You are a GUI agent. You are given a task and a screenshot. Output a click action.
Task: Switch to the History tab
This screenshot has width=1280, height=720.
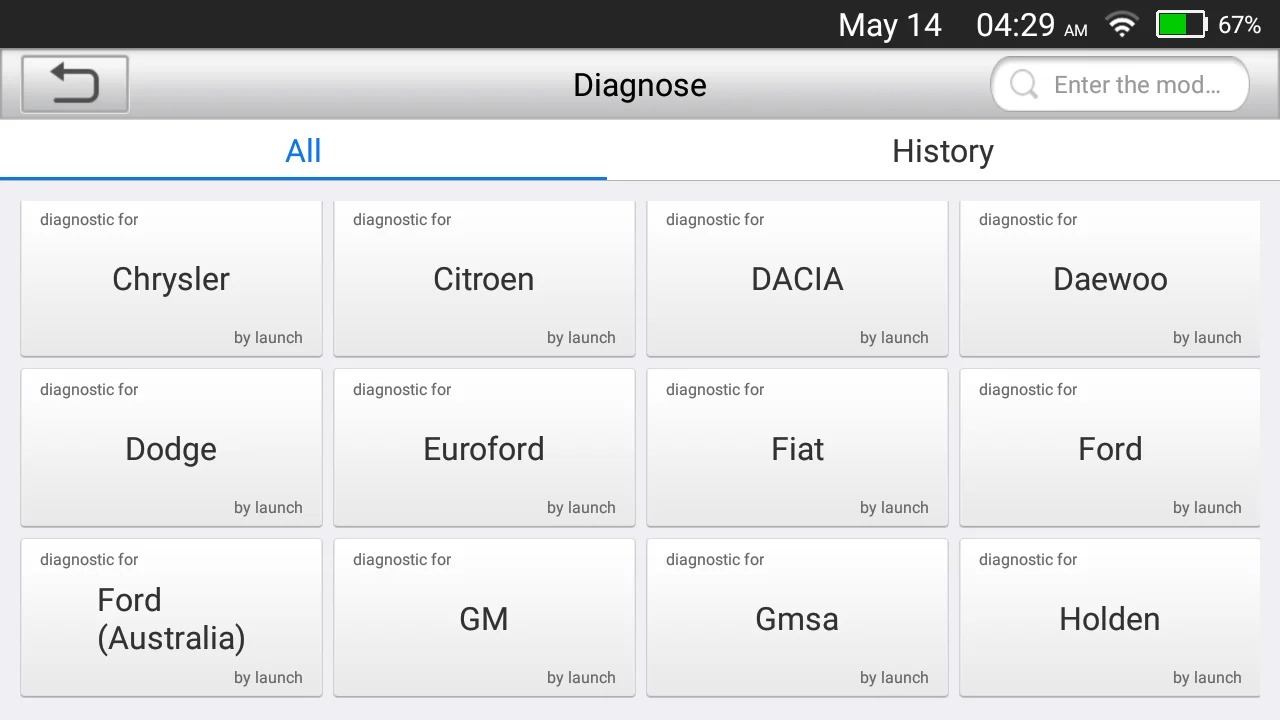pos(942,151)
